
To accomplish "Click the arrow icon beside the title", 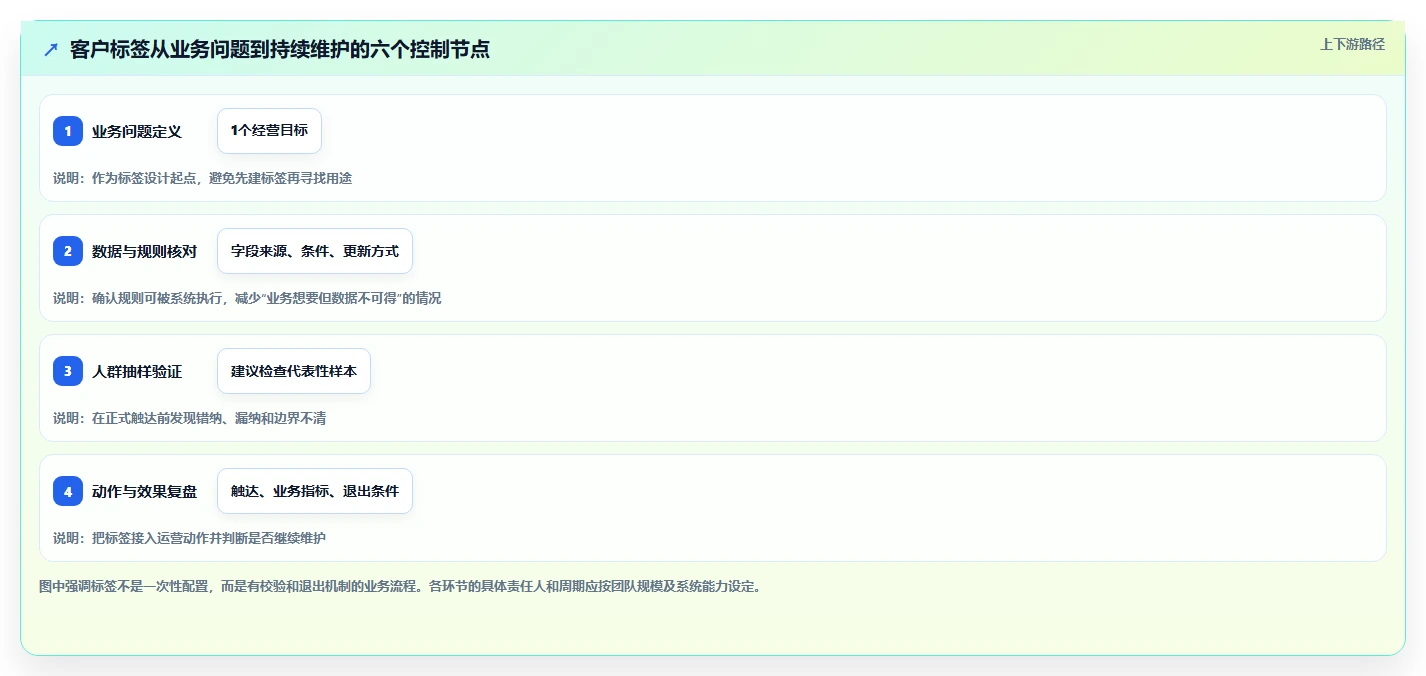I will pyautogui.click(x=51, y=49).
